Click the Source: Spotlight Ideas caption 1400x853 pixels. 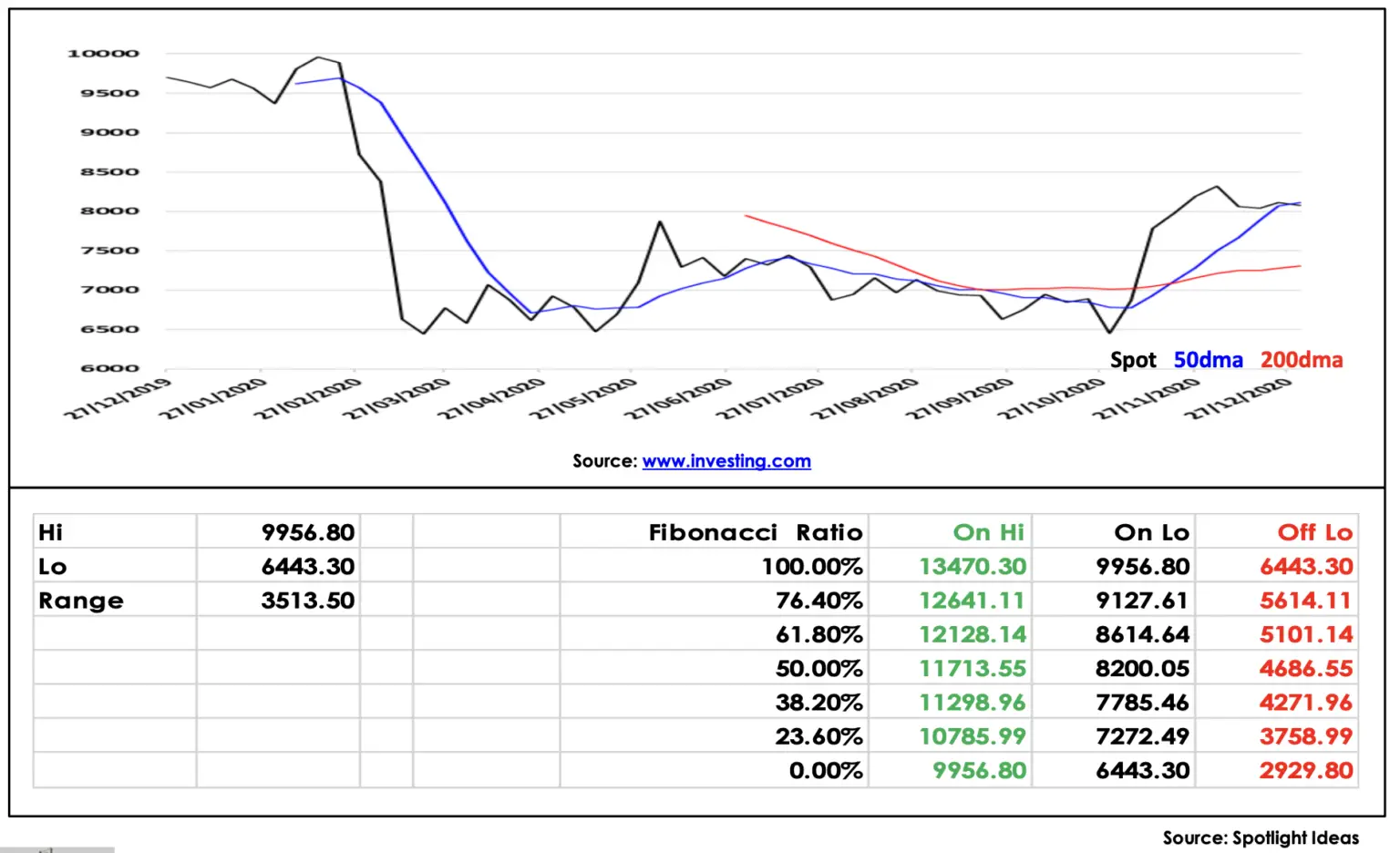point(1261,838)
